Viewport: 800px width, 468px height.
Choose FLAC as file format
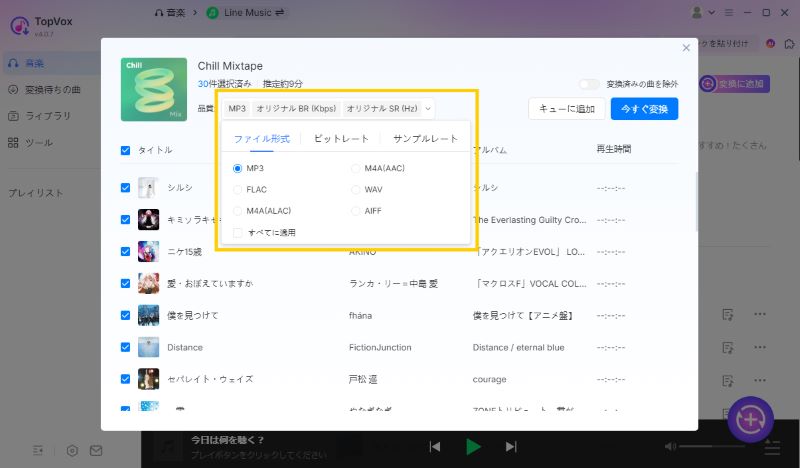point(237,190)
